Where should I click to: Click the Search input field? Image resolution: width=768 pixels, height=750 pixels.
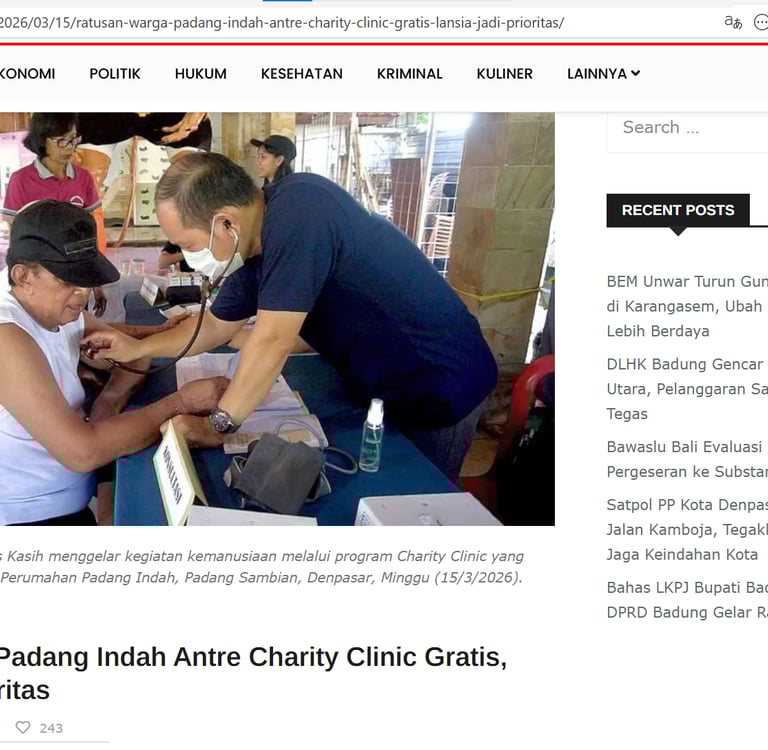pyautogui.click(x=687, y=128)
